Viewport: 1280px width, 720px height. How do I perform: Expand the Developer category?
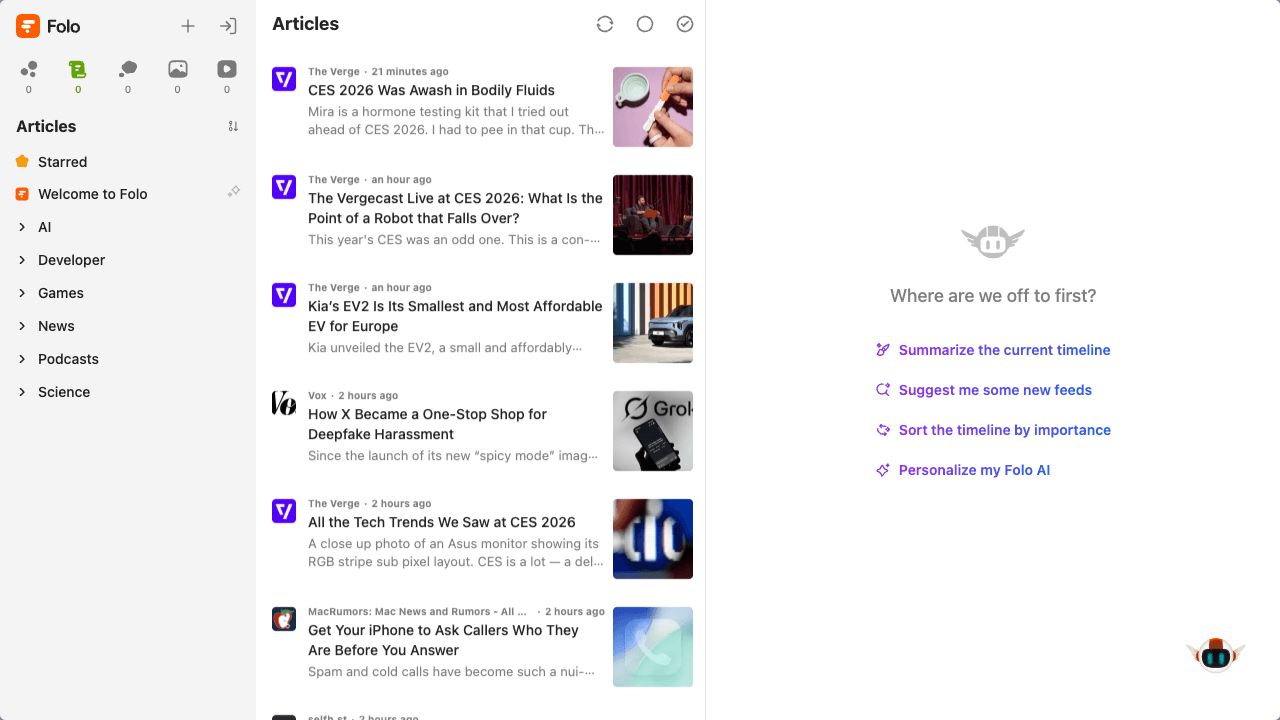(22, 260)
